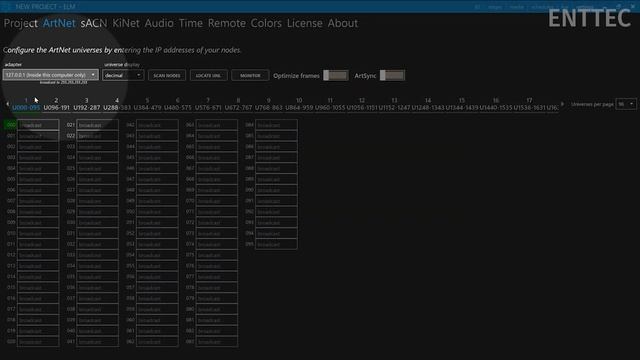Select universe page 13 U1152-1247

click(394, 104)
